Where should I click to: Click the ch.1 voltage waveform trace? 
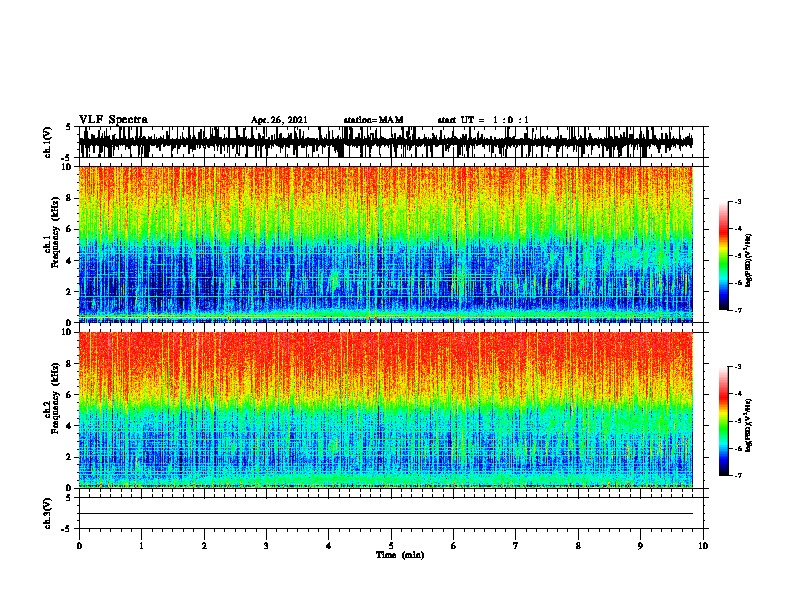pos(386,142)
